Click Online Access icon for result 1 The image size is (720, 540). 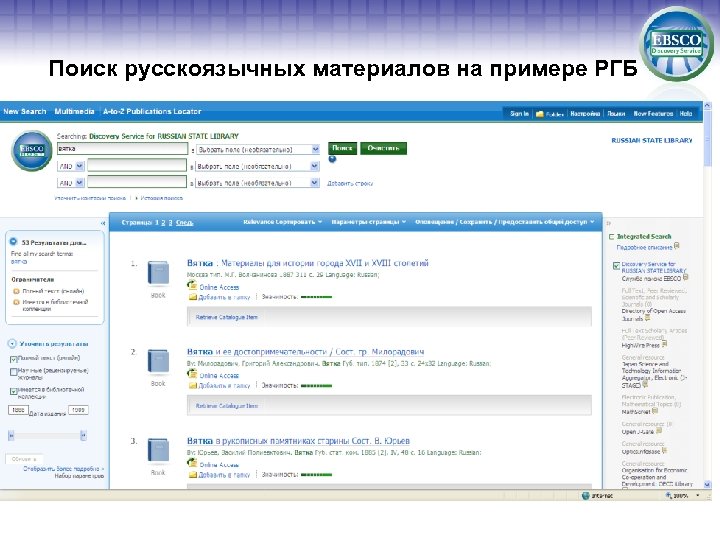[192, 286]
